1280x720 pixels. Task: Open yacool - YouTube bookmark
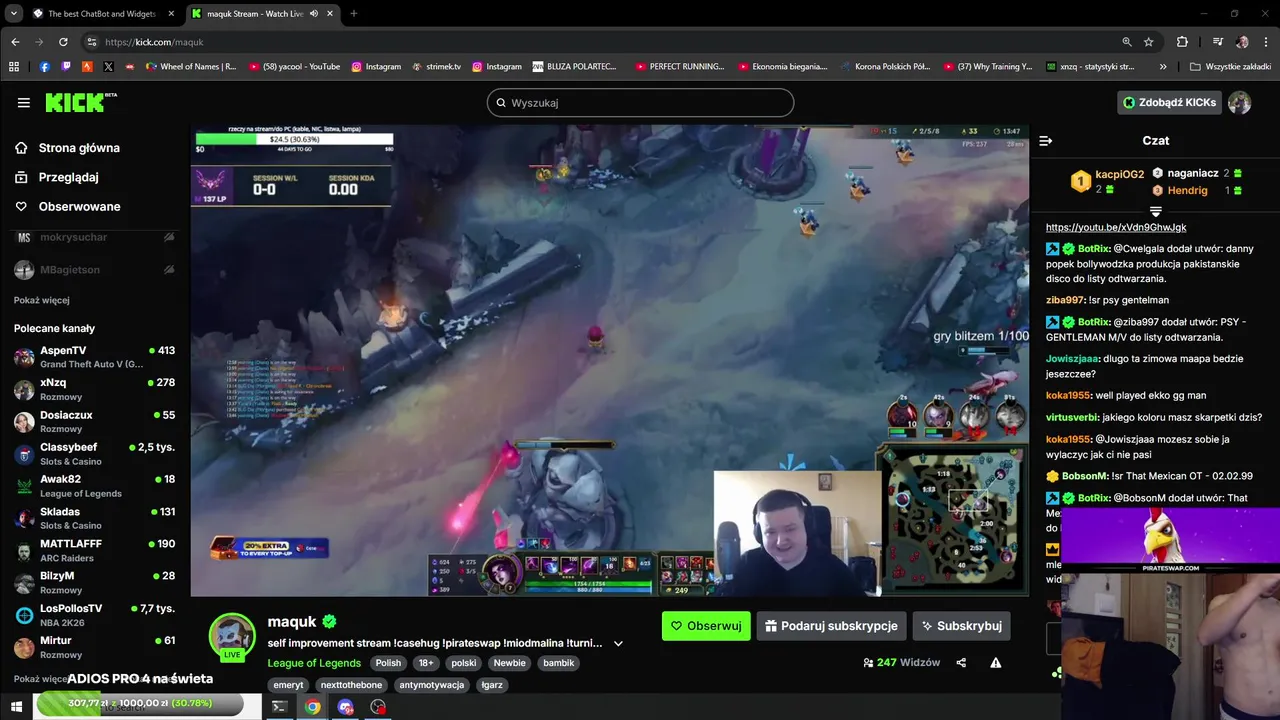pos(294,67)
